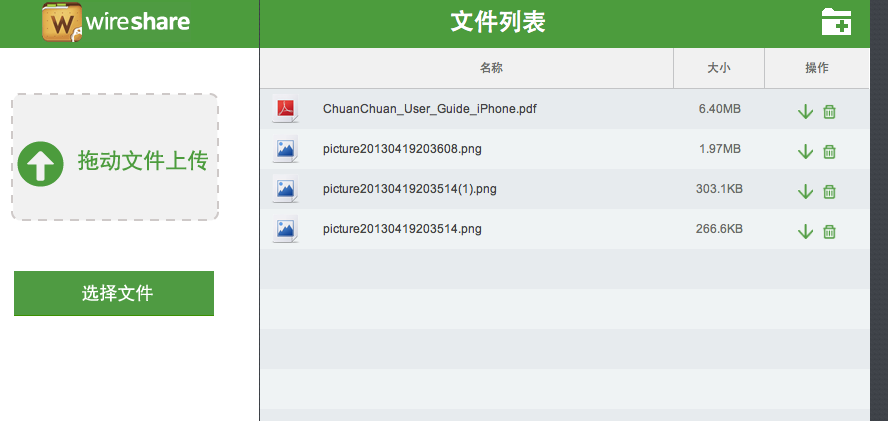Download picture20130419203514(1).png with arrow icon
Image resolution: width=888 pixels, height=421 pixels.
[805, 192]
